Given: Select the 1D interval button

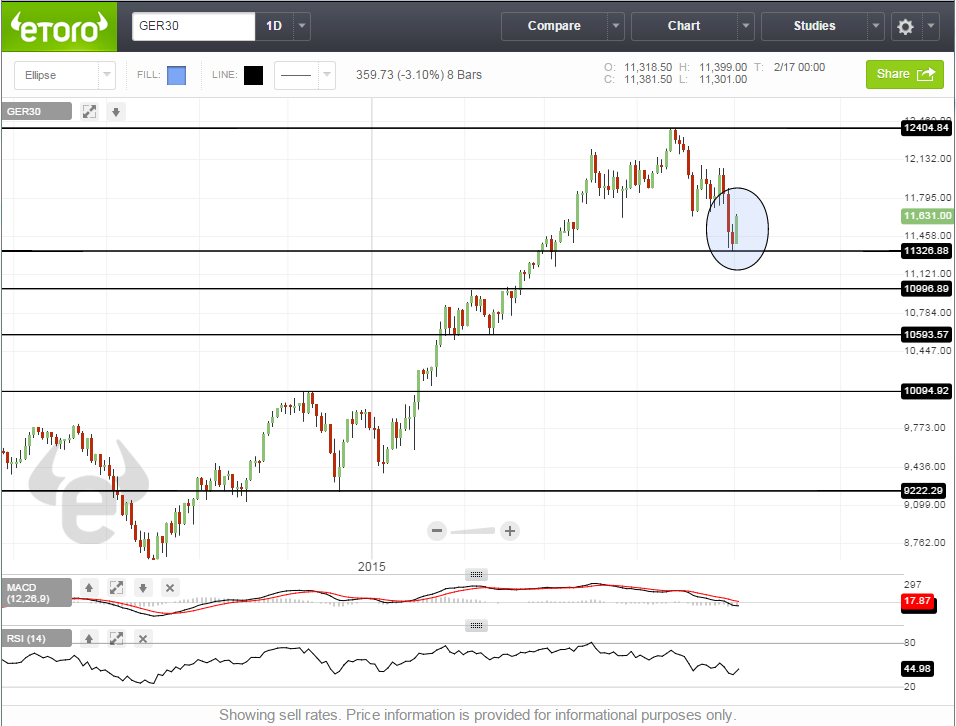Looking at the screenshot, I should [x=274, y=26].
